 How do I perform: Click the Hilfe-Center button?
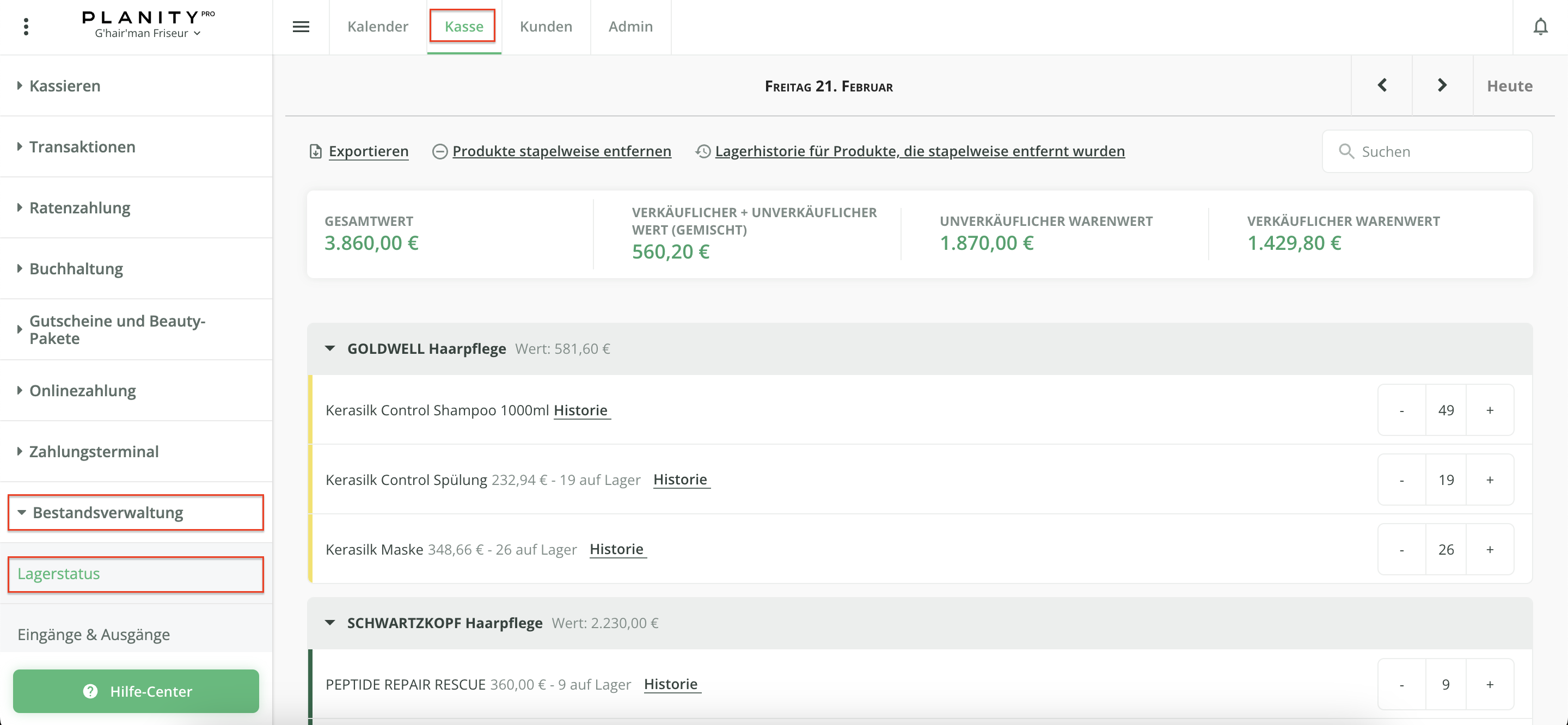[136, 691]
